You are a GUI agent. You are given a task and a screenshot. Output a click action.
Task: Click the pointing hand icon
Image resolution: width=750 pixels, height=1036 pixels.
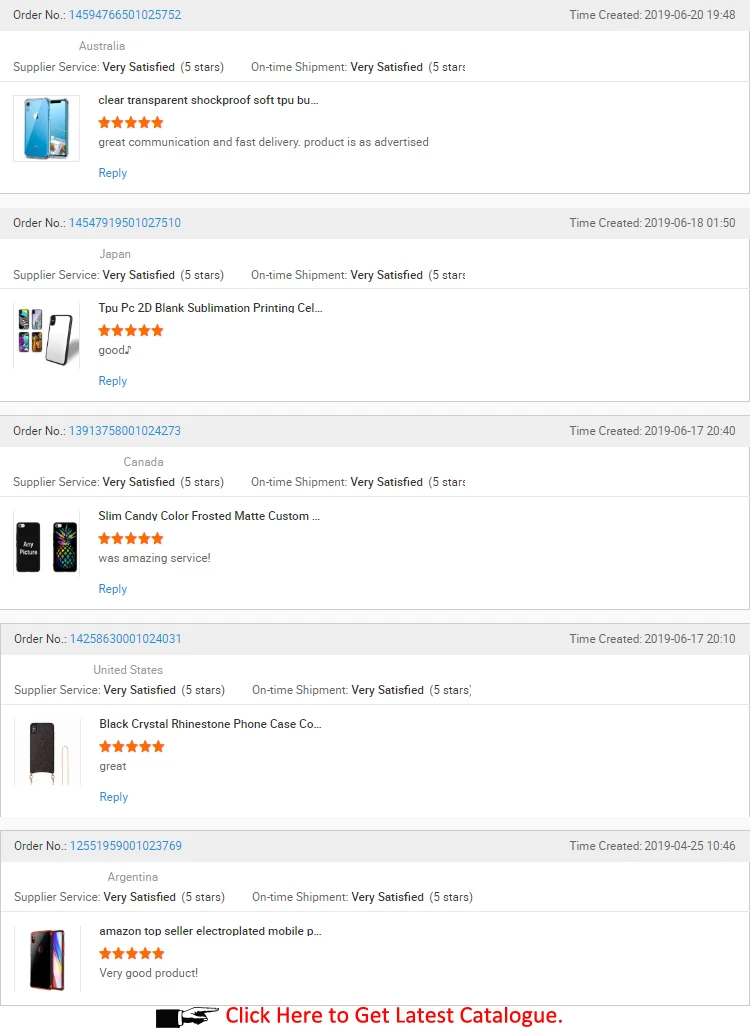(x=187, y=1017)
